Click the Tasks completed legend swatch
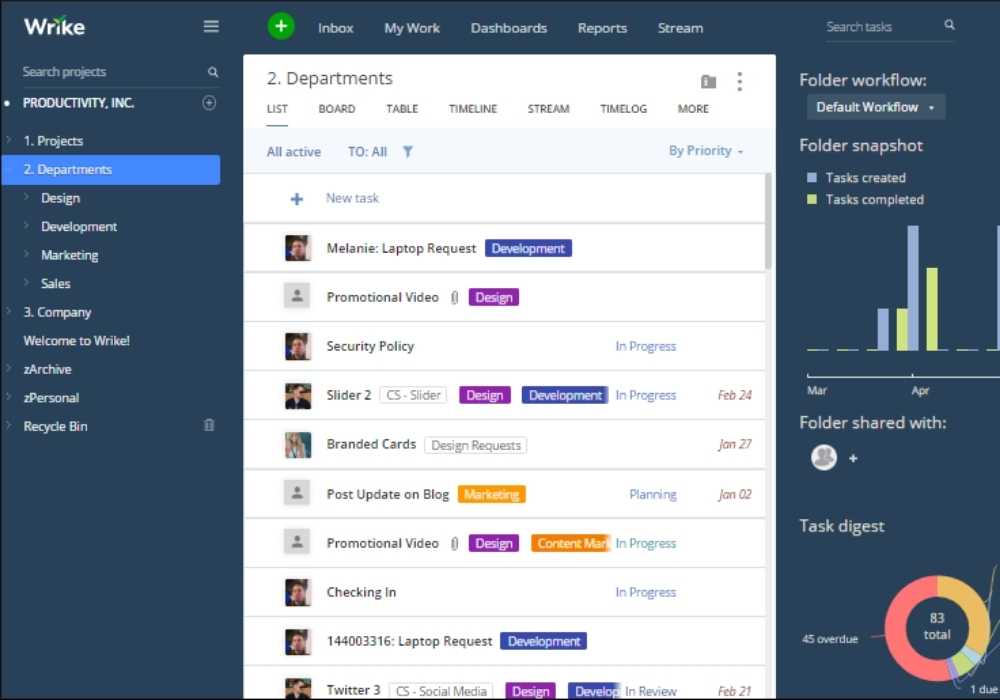Image resolution: width=1000 pixels, height=700 pixels. tap(812, 200)
